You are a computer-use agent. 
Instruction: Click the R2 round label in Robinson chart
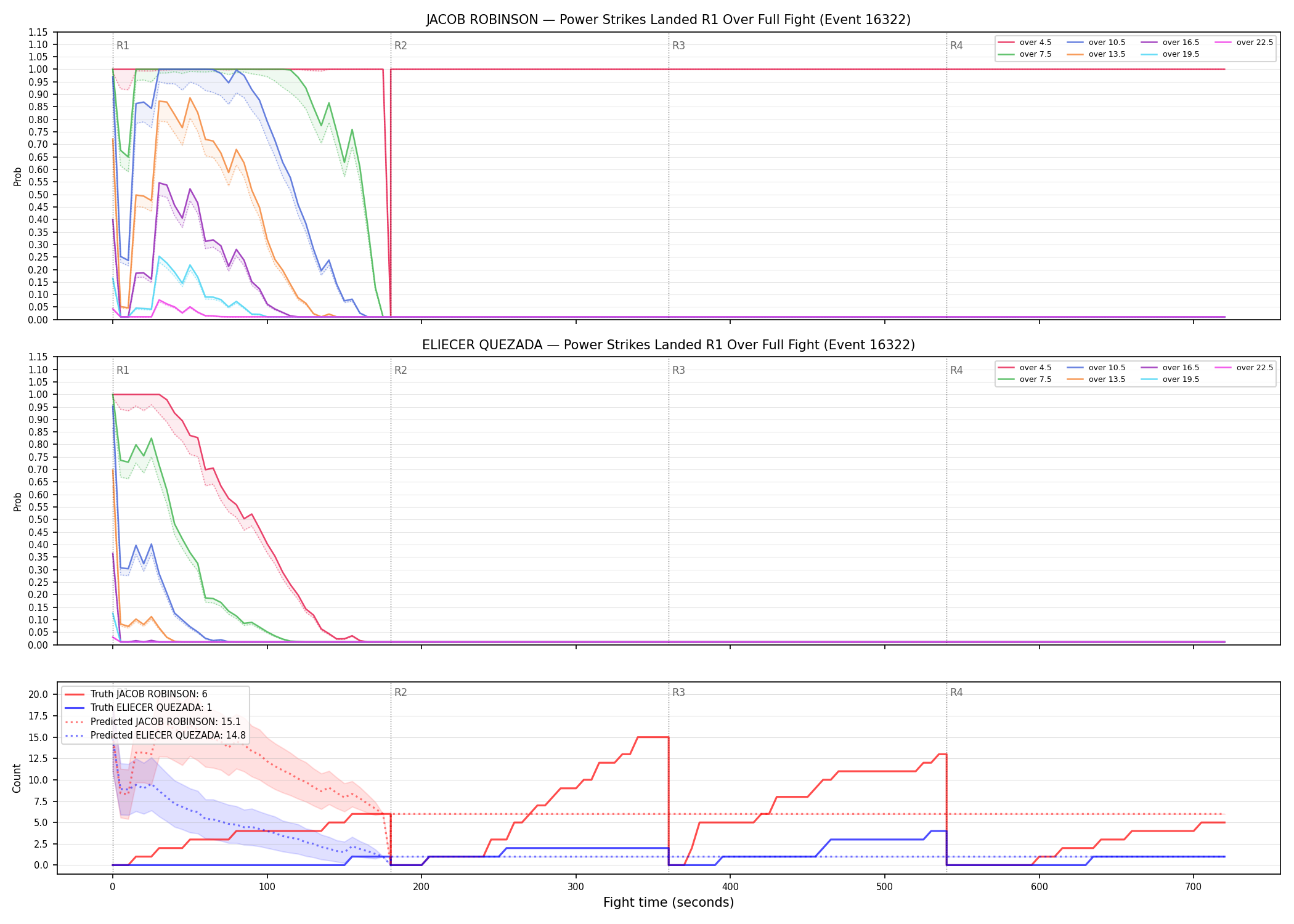(x=401, y=46)
